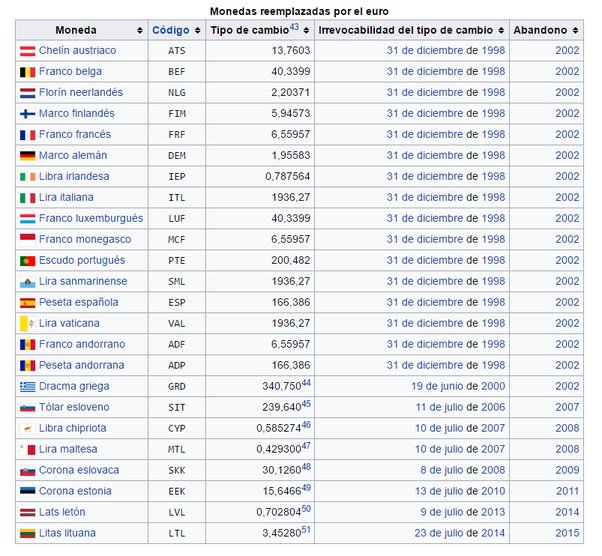
Task: Click the Lithuanian flag icon
Action: coord(28,533)
